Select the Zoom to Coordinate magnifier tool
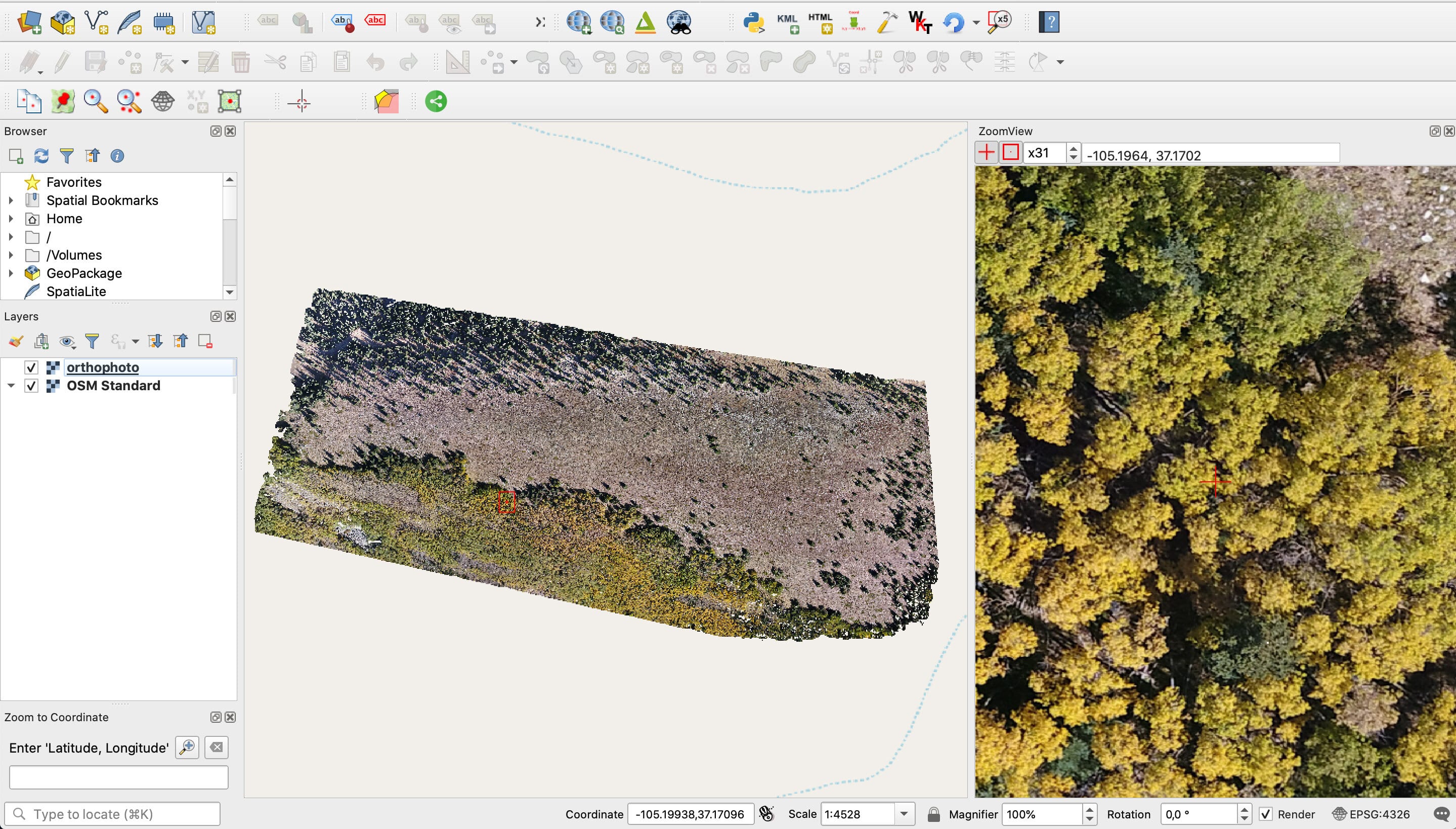This screenshot has height=829, width=1456. [96, 101]
